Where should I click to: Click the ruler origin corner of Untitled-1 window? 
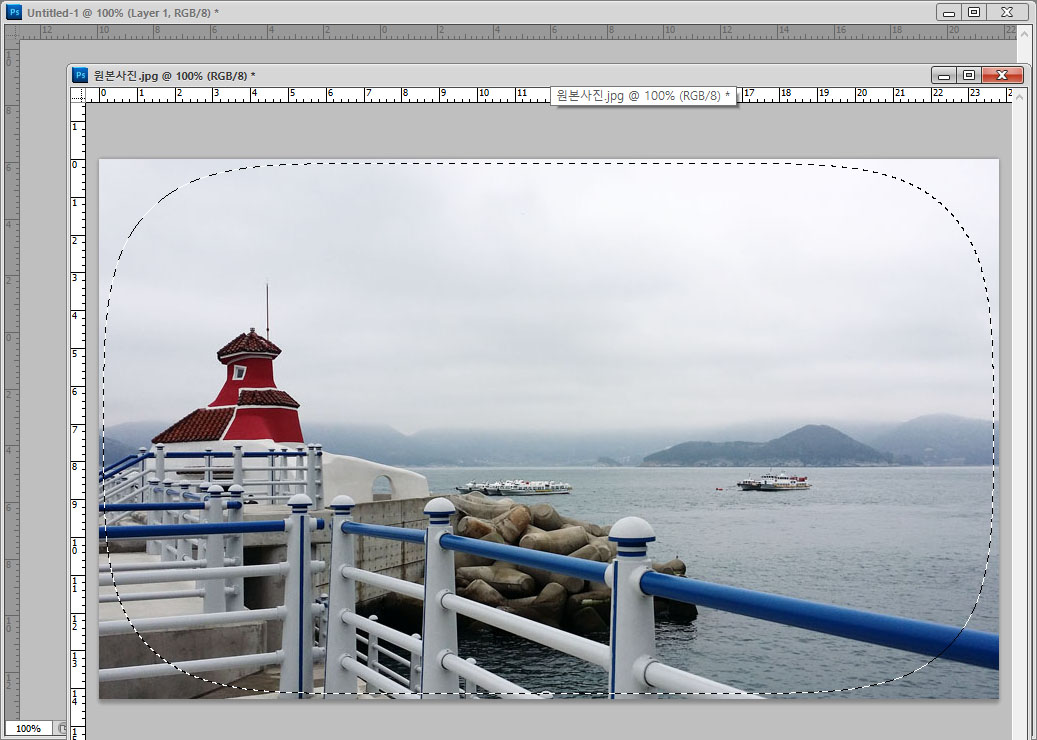(12, 32)
